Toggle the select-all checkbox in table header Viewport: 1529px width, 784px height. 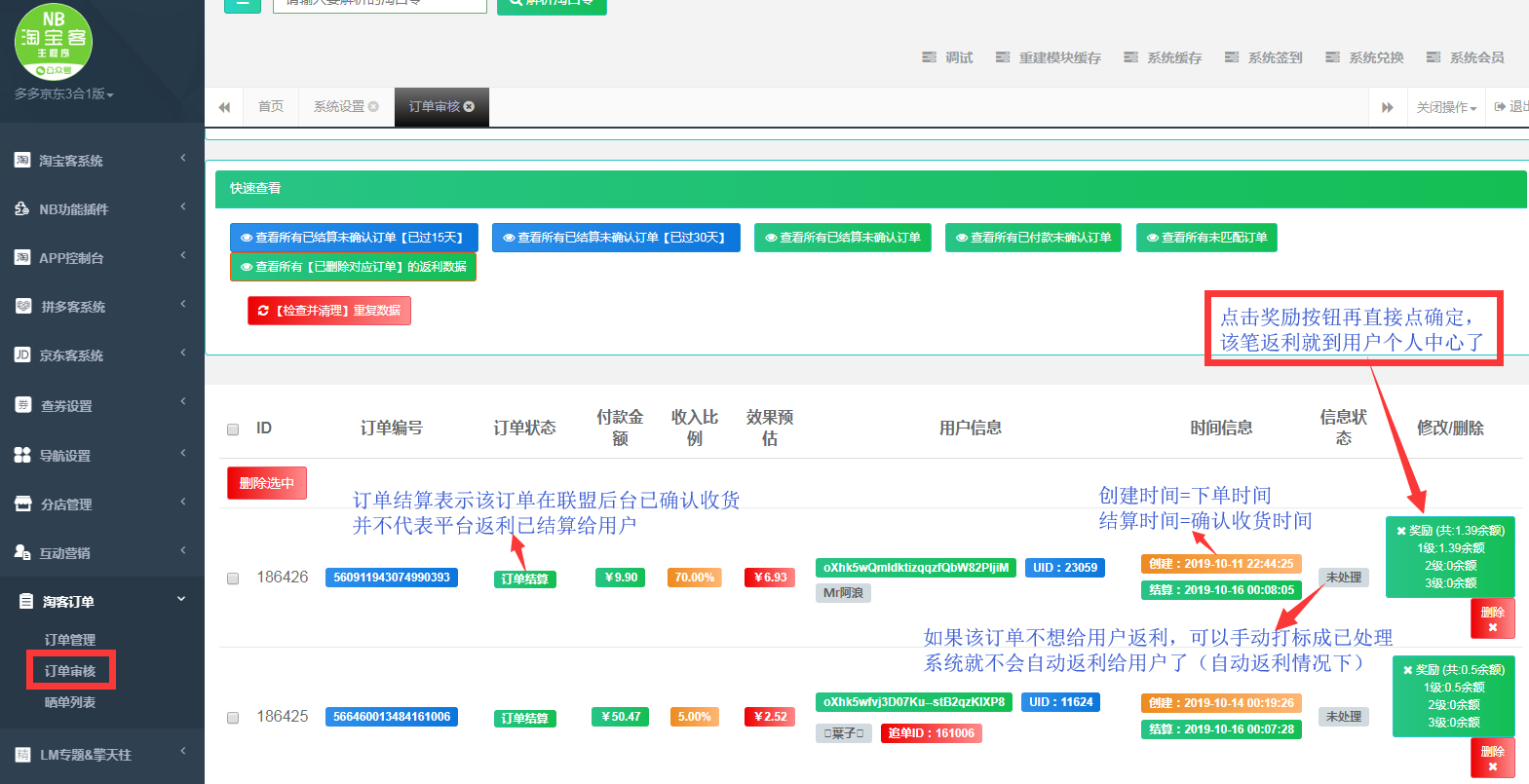pyautogui.click(x=233, y=429)
